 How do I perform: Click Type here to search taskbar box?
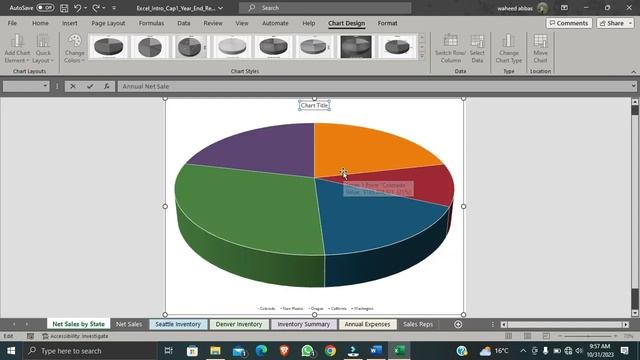(x=90, y=351)
